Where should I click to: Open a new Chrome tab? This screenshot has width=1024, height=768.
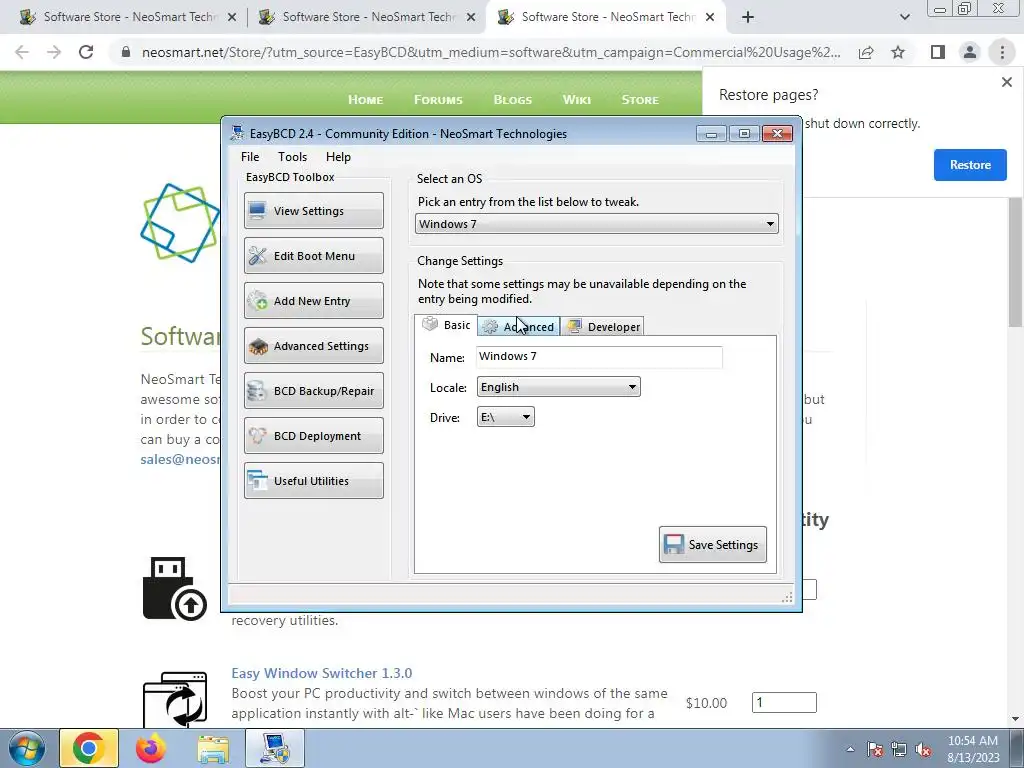click(x=748, y=17)
